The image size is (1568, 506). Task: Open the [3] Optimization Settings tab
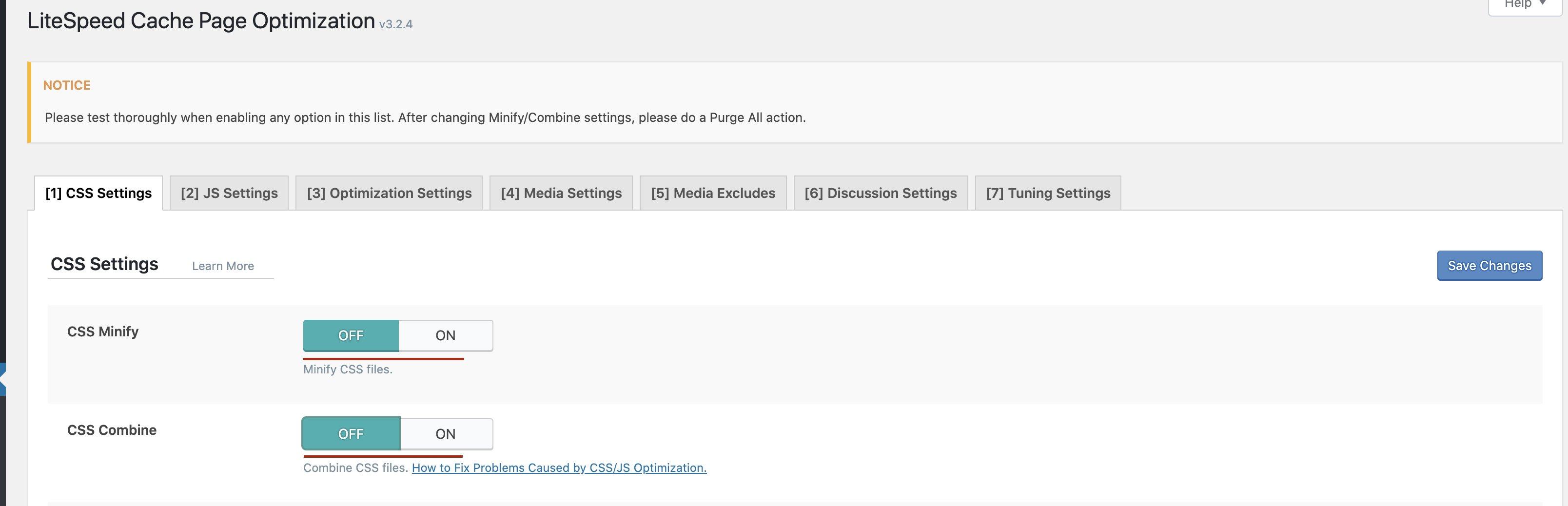[389, 193]
